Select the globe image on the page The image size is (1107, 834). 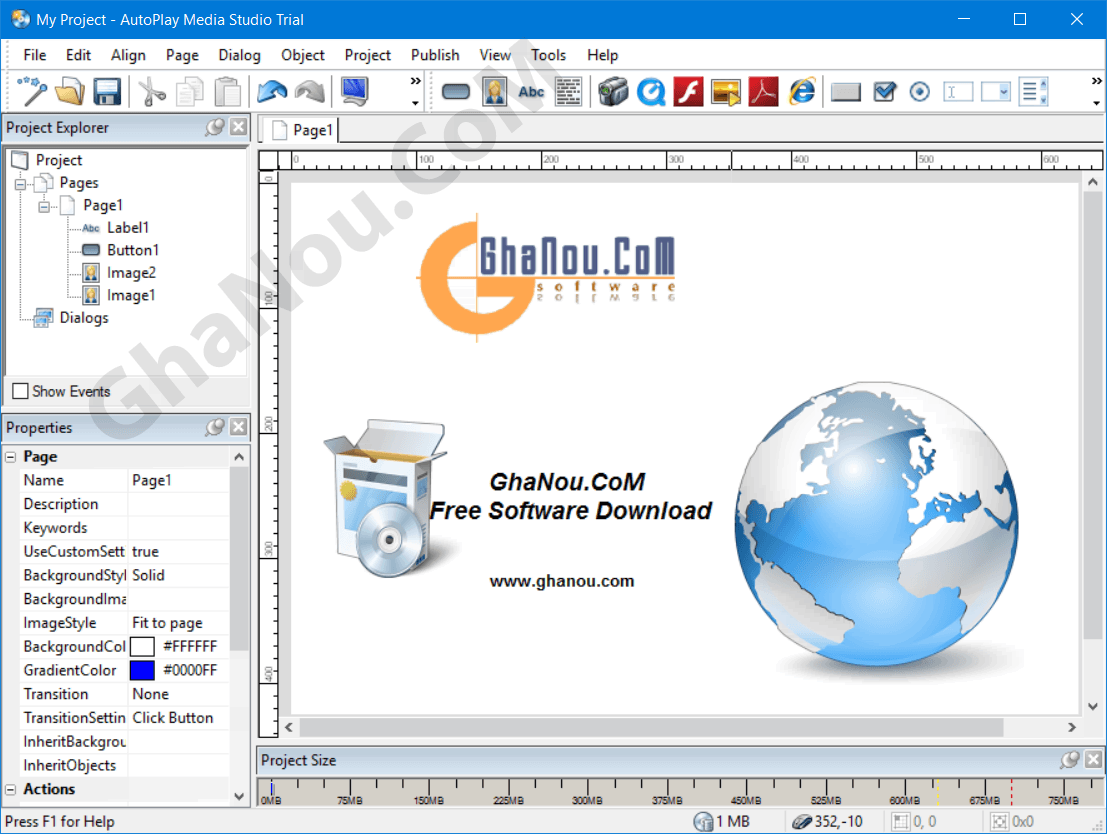[x=877, y=525]
